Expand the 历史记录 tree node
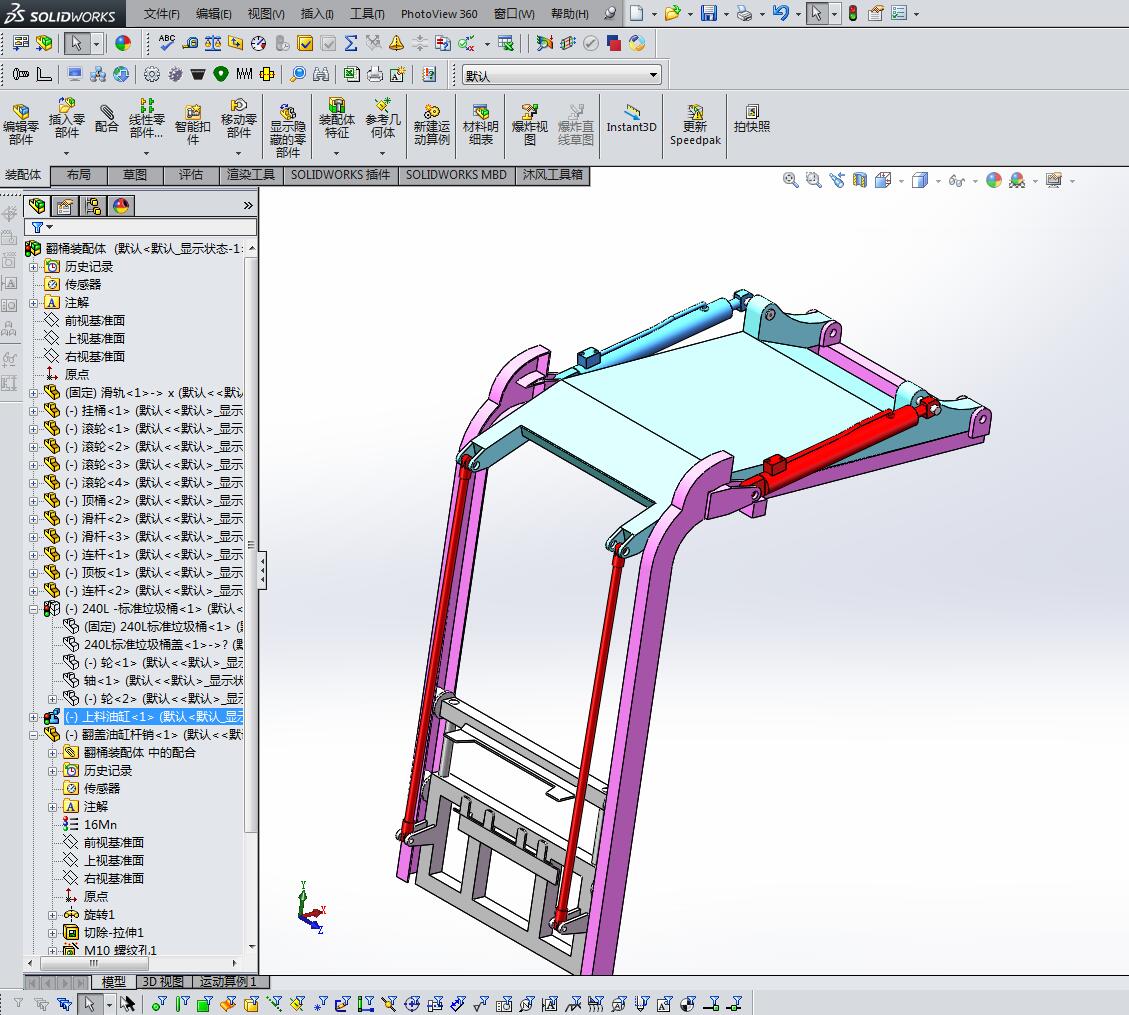This screenshot has width=1129, height=1015. tap(34, 267)
